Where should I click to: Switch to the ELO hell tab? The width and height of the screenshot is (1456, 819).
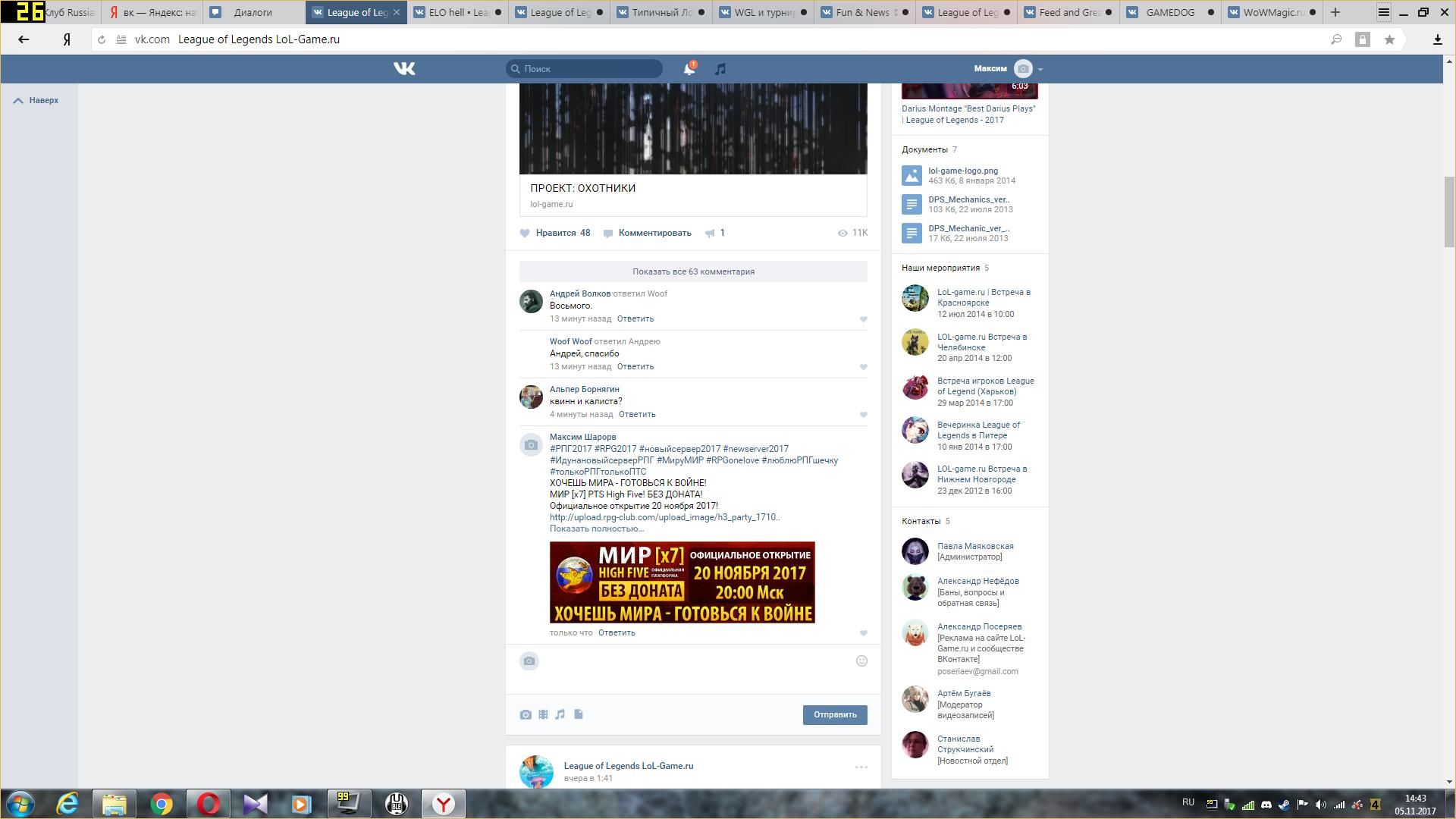[x=458, y=12]
